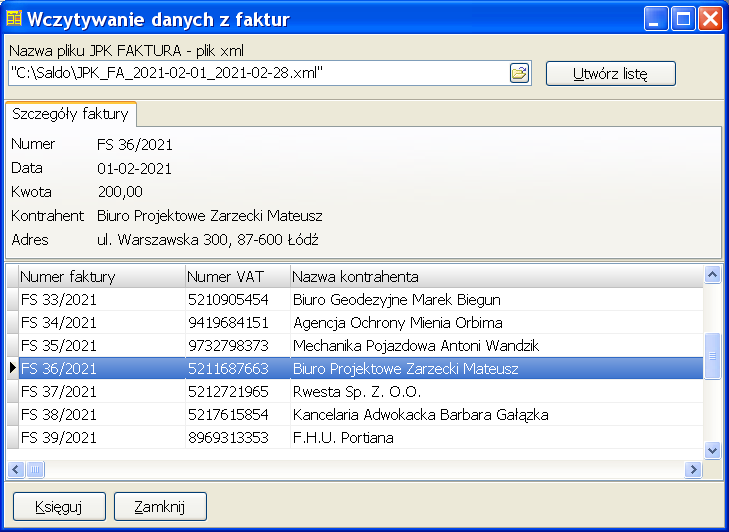Click the Utwórz listę button

tap(610, 73)
